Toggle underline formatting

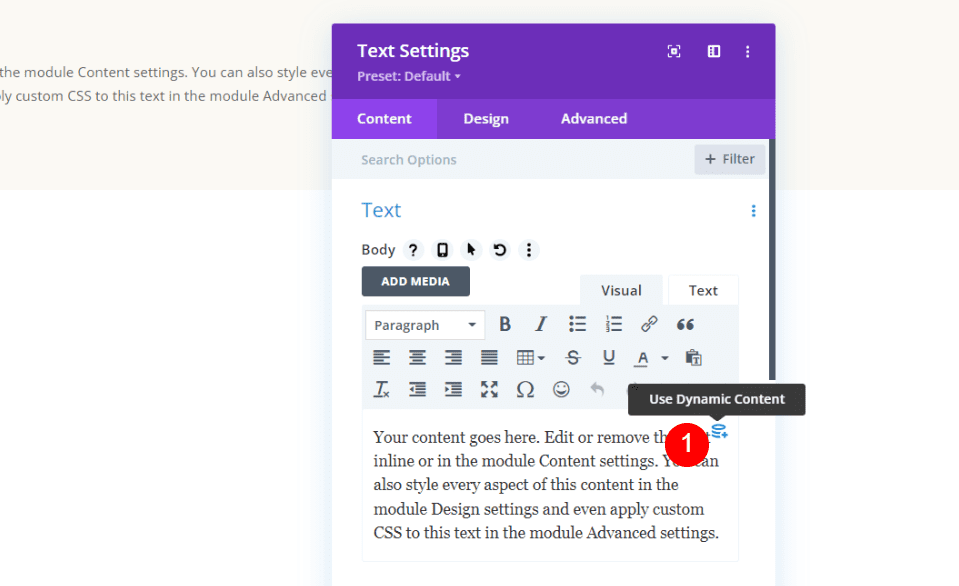609,357
